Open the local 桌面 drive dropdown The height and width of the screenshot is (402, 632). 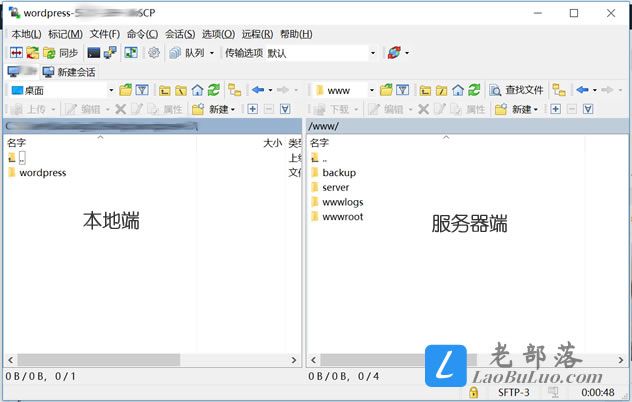pos(62,90)
